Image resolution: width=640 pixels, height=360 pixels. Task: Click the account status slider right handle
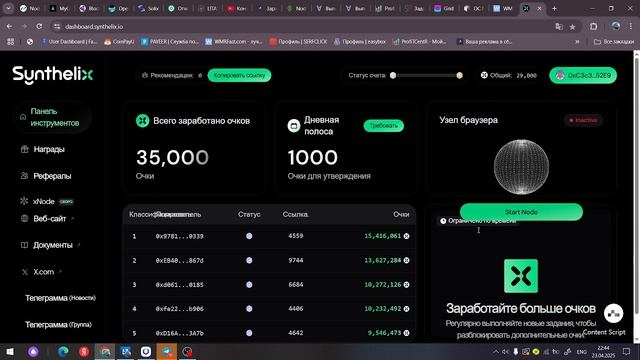tap(460, 75)
